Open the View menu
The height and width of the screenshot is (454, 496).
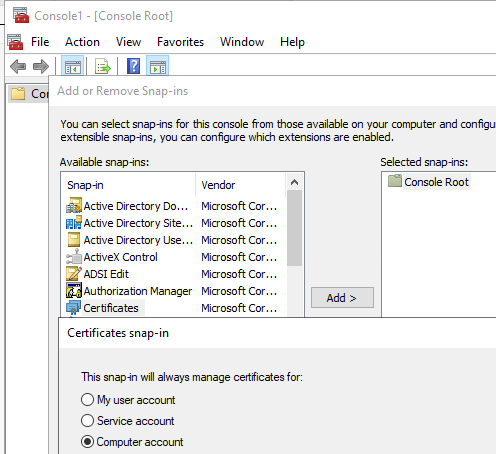128,42
